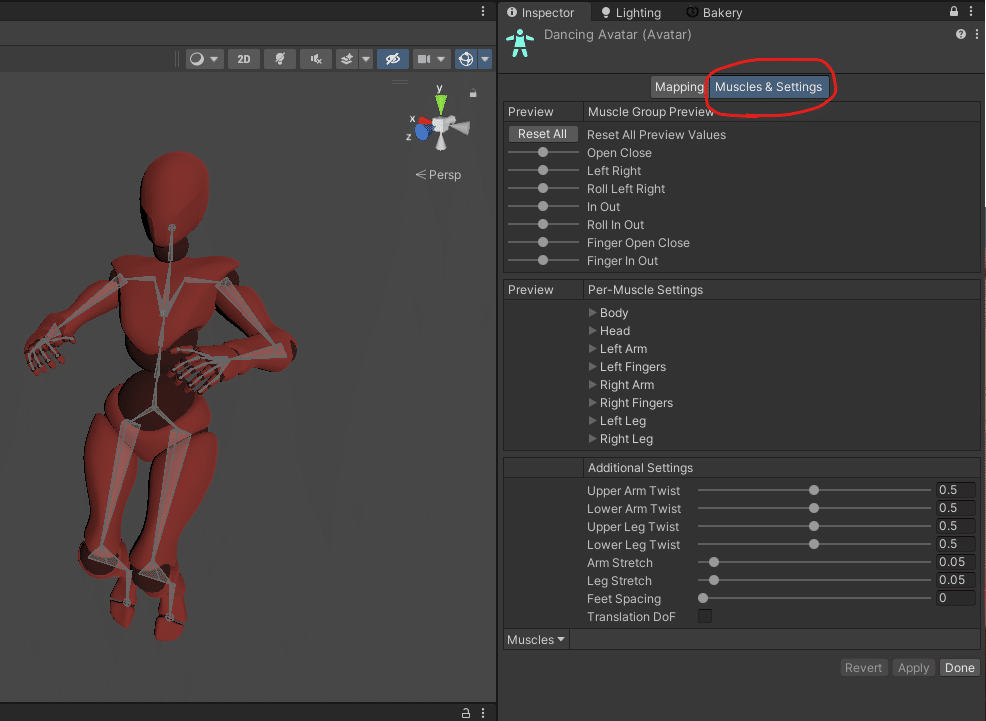Click the camera view icon in Scene toolbar
Image resolution: width=986 pixels, height=721 pixels.
point(426,59)
